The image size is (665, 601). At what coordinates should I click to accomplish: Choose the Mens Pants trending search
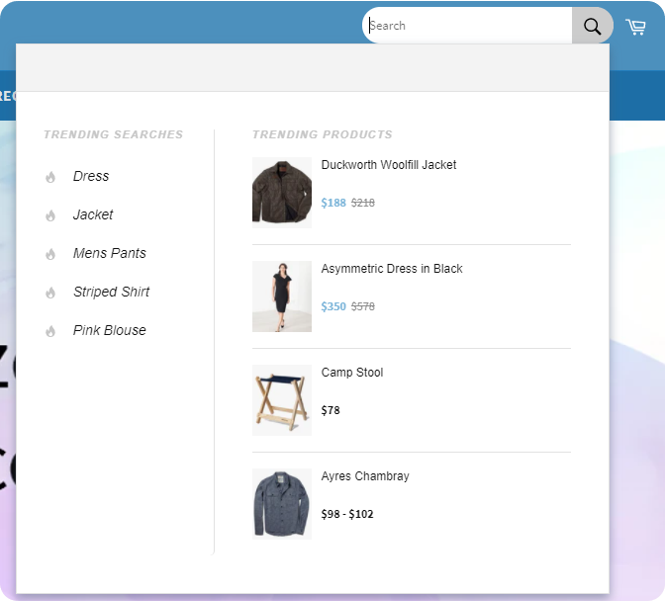[109, 253]
